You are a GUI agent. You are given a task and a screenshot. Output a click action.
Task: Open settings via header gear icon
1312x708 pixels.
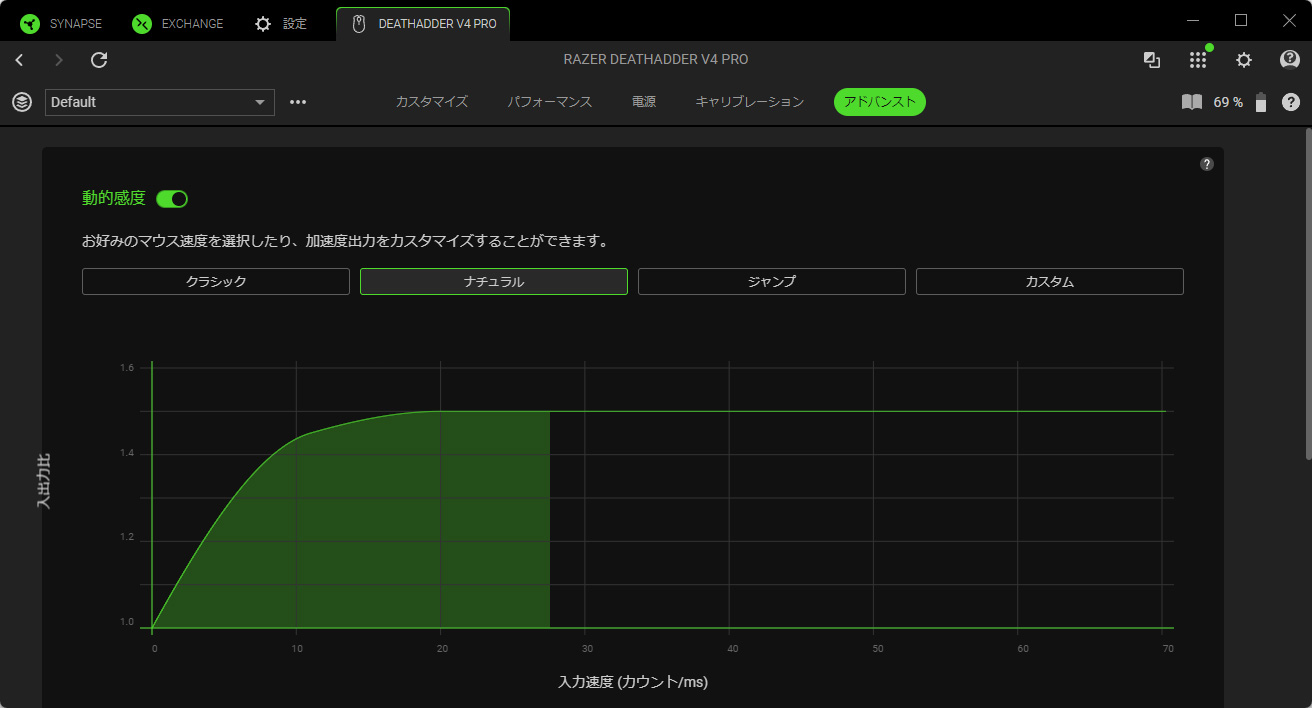(1244, 60)
